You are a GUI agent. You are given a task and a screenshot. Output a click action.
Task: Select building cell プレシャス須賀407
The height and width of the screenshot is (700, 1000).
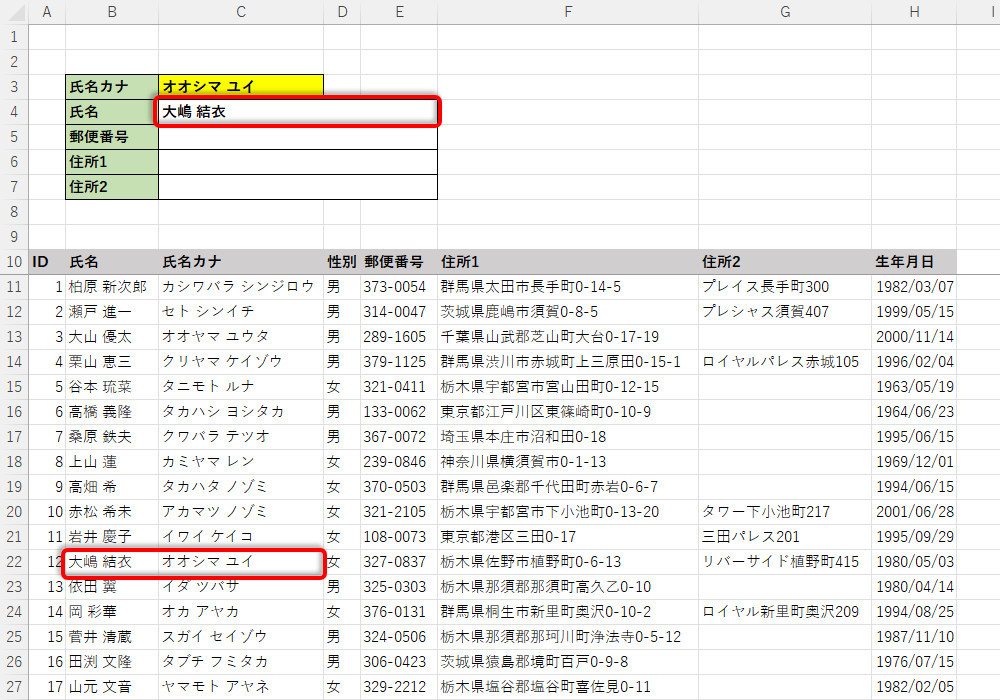pyautogui.click(x=785, y=312)
